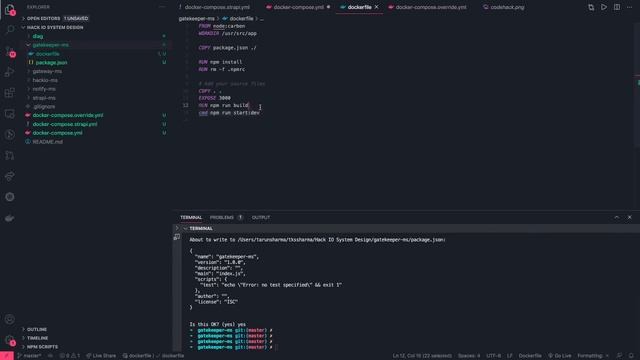The width and height of the screenshot is (640, 360).
Task: Click the Run play icon in editor toolbar
Action: coord(604,7)
